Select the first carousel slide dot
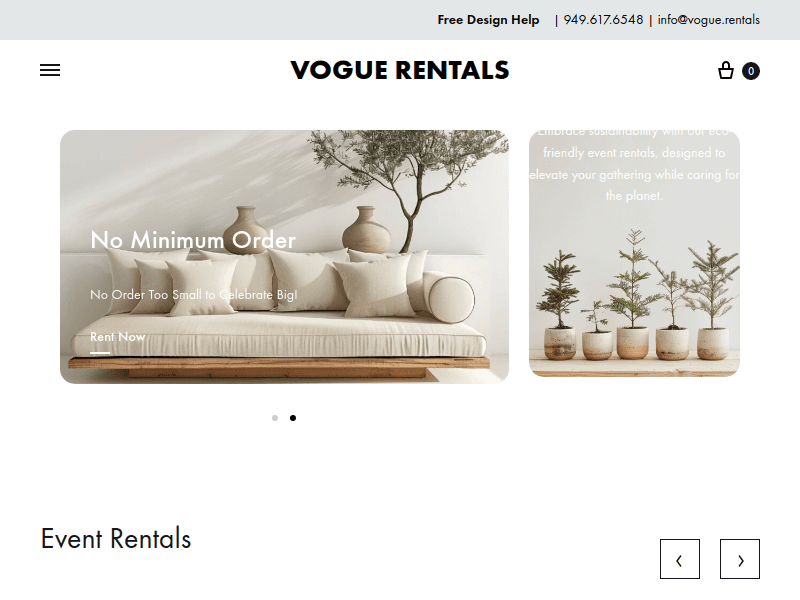 [275, 418]
